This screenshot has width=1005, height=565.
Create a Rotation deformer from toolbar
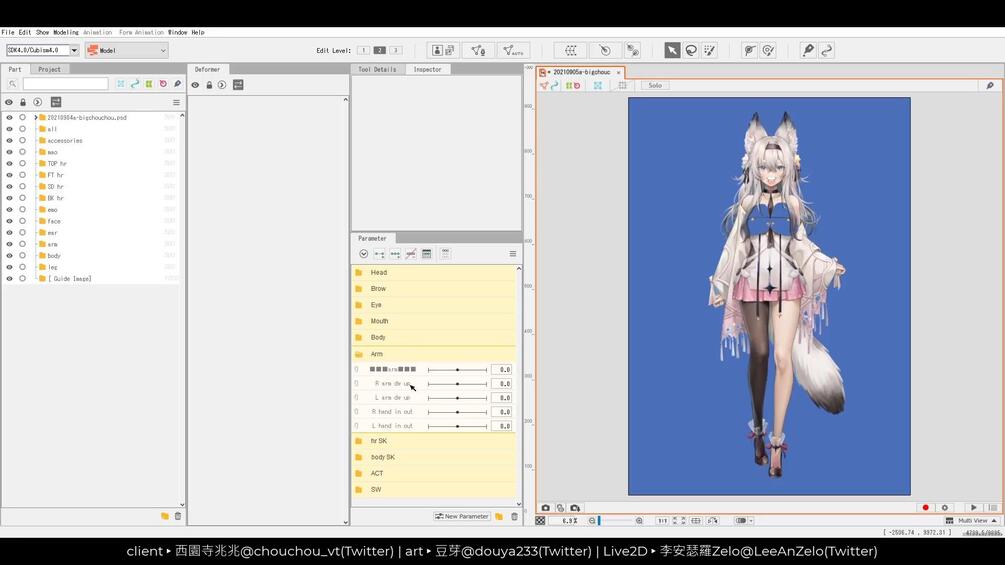pyautogui.click(x=605, y=50)
